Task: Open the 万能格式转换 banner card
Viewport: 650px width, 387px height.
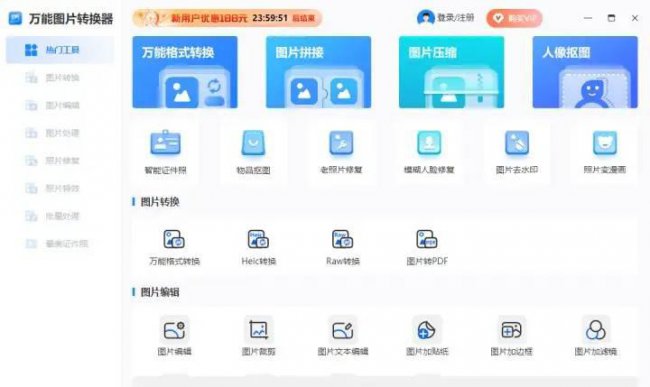Action: point(185,72)
